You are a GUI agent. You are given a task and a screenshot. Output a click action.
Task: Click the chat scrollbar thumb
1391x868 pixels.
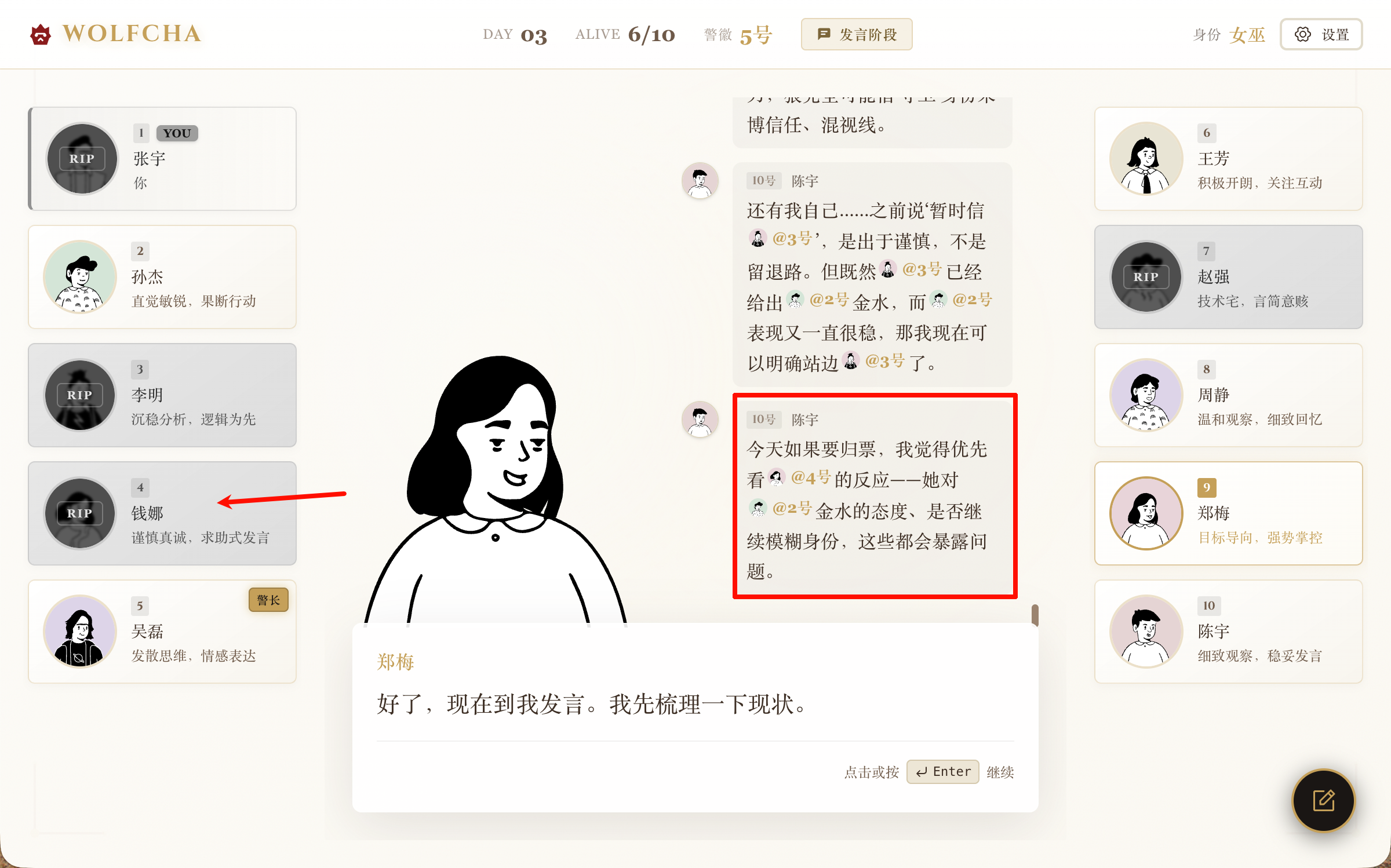point(1035,614)
